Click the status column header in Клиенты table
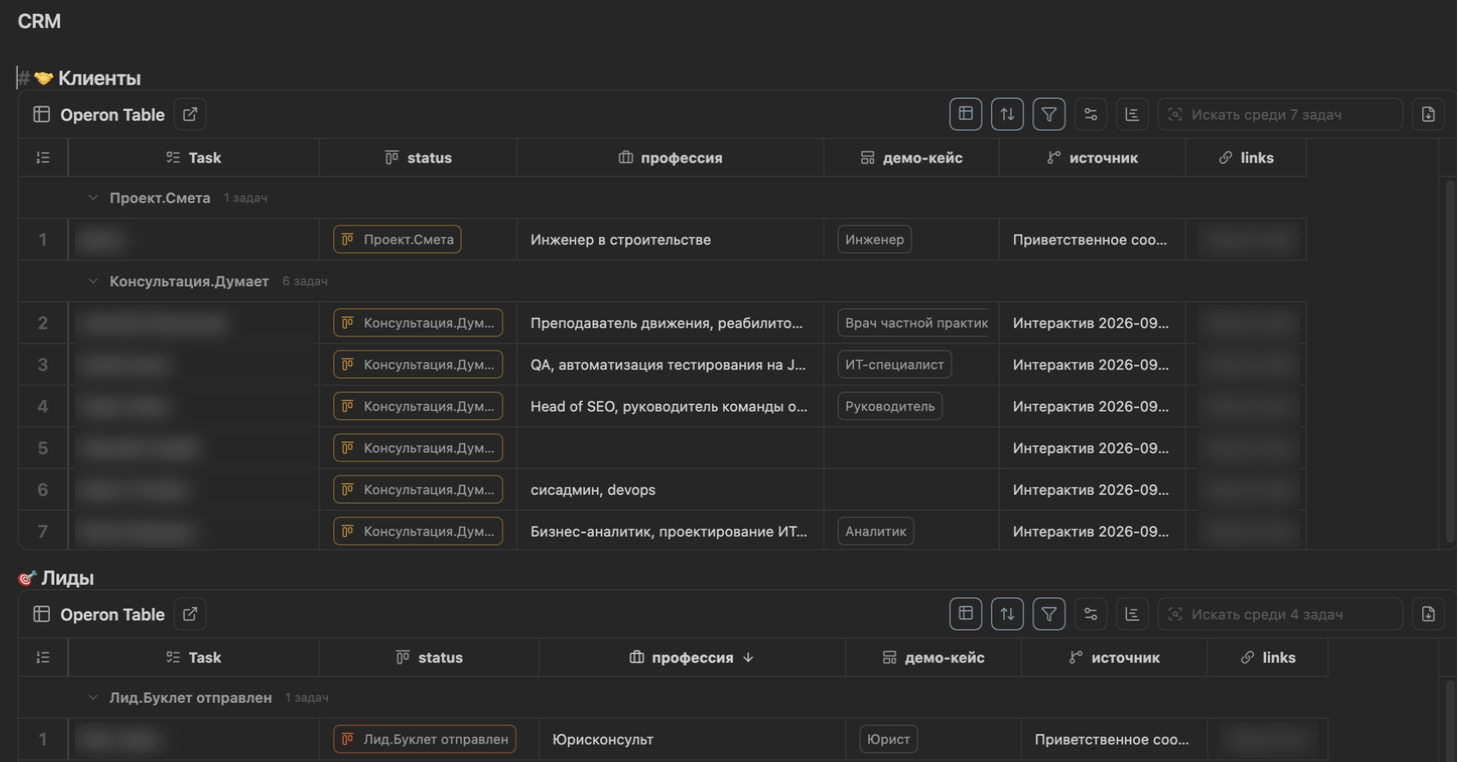 point(418,158)
